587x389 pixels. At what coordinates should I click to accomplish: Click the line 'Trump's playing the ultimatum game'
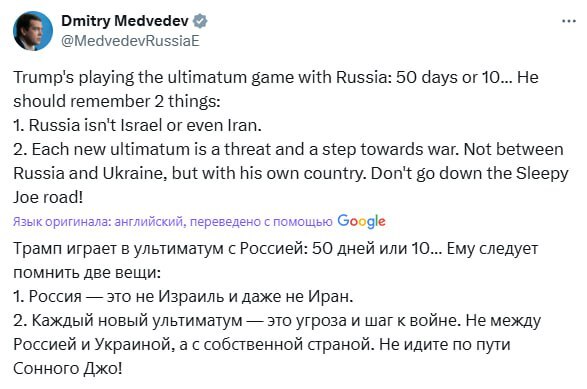coord(276,78)
